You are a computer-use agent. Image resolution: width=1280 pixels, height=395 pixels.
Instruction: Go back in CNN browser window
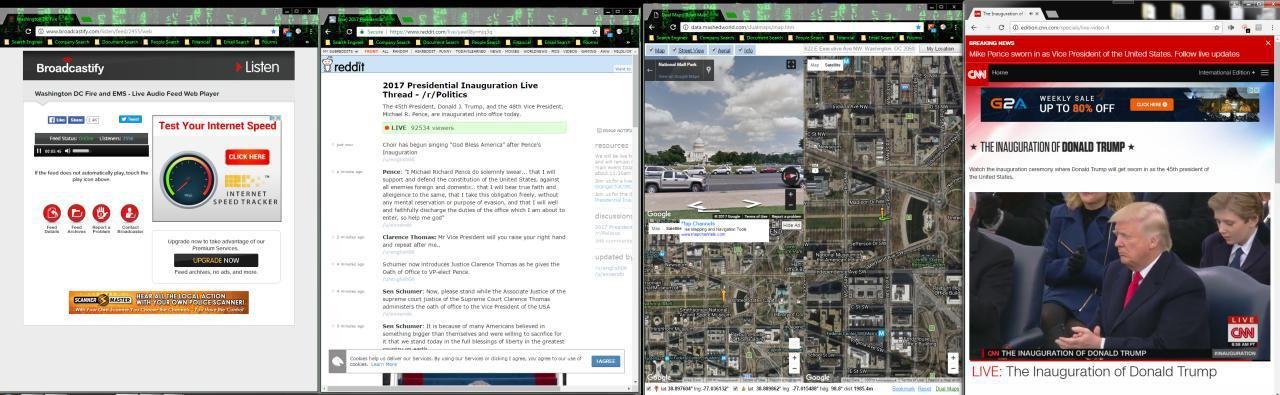click(x=974, y=27)
